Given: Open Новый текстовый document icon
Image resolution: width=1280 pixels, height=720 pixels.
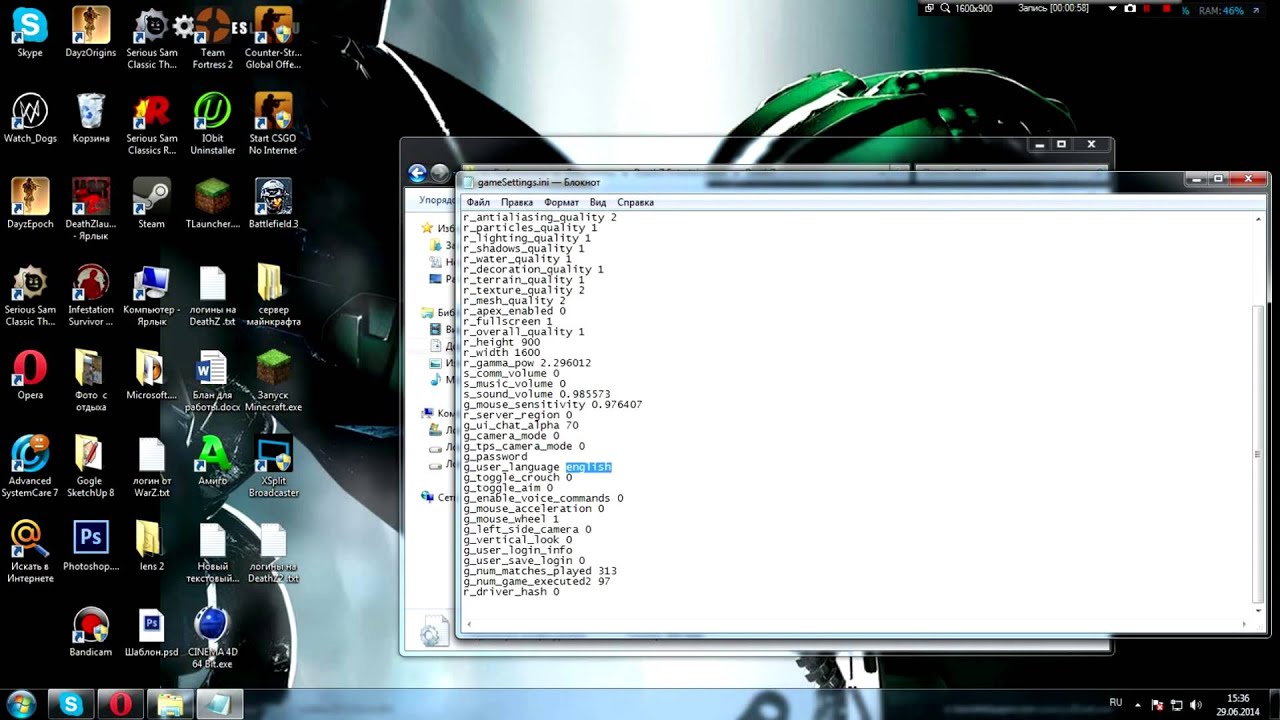Looking at the screenshot, I should point(212,552).
